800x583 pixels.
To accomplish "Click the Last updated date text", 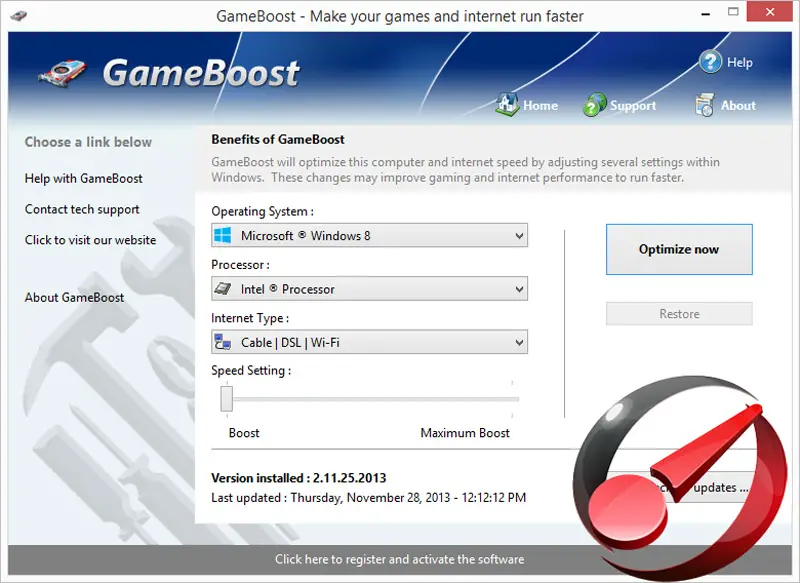I will 368,498.
